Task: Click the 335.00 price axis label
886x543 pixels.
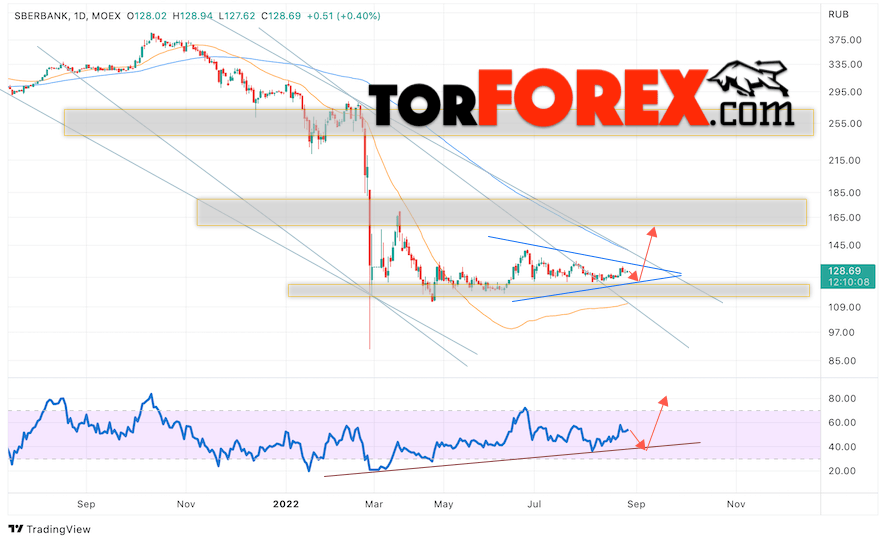Action: (845, 64)
